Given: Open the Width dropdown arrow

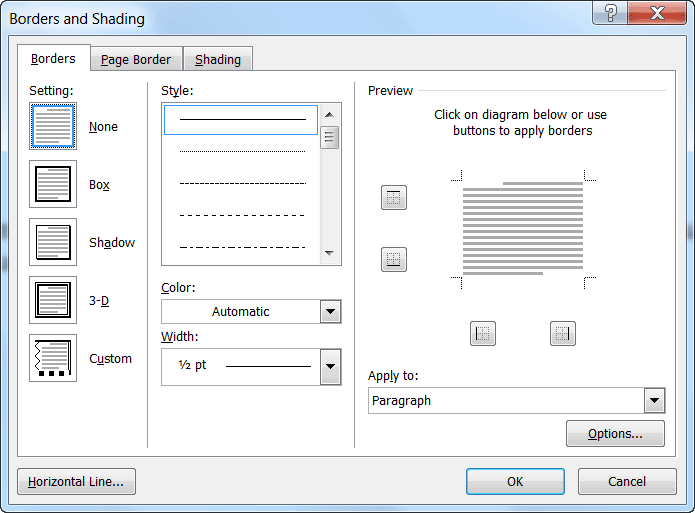Looking at the screenshot, I should click(330, 367).
